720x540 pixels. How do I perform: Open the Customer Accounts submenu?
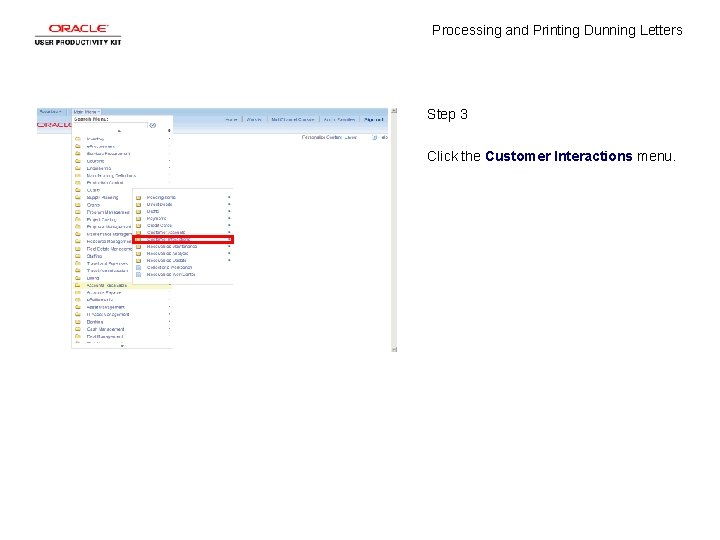tap(166, 232)
